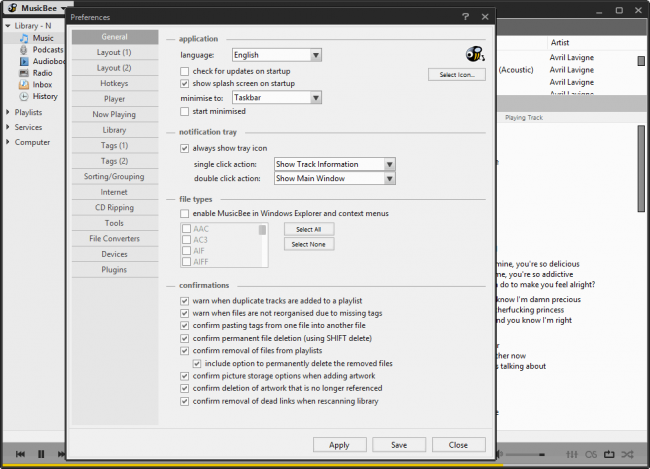Screen dimensions: 650x469
Task: Expand the Computer tree node
Action: [x=8, y=142]
